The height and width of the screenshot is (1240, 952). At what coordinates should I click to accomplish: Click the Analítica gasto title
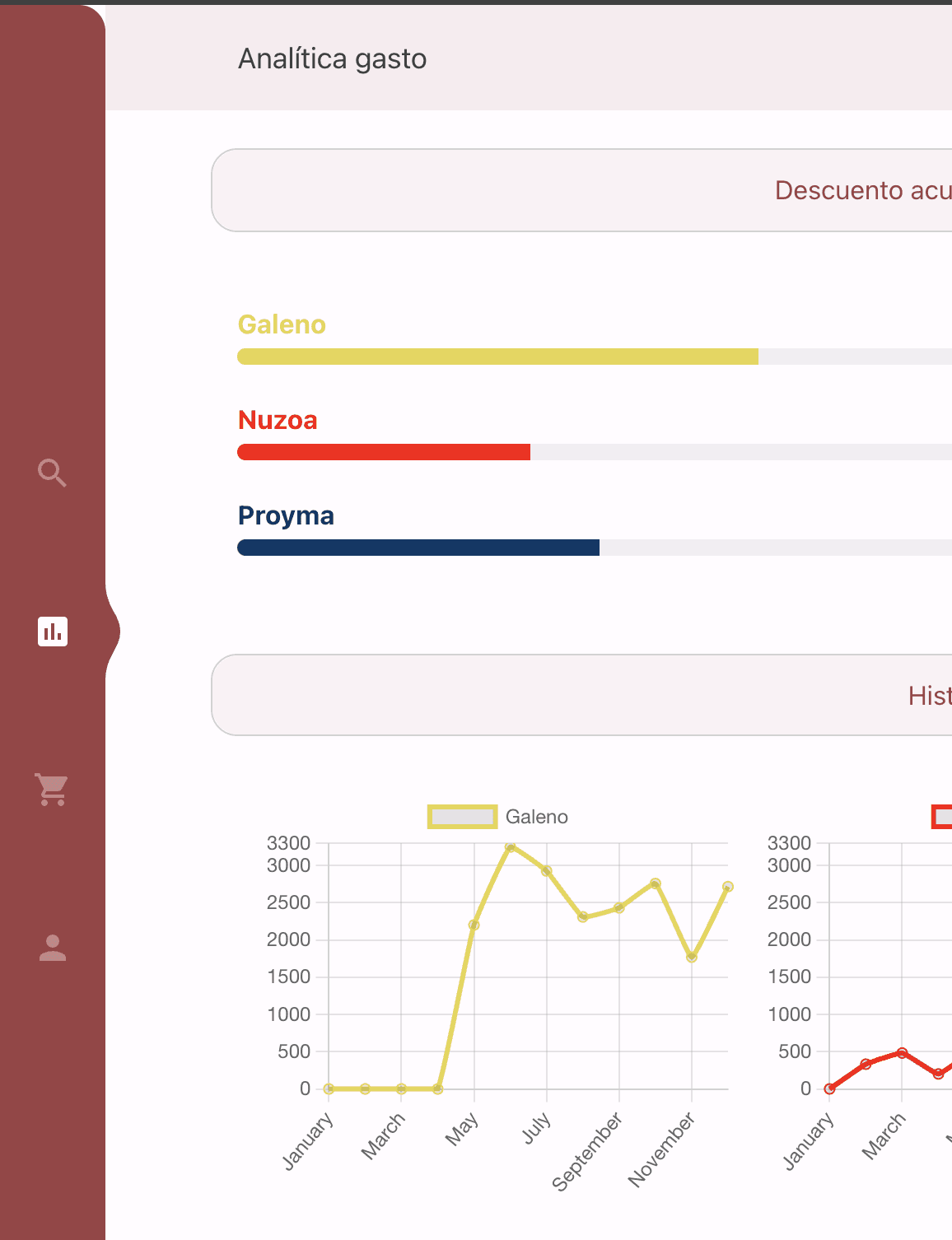(x=332, y=58)
